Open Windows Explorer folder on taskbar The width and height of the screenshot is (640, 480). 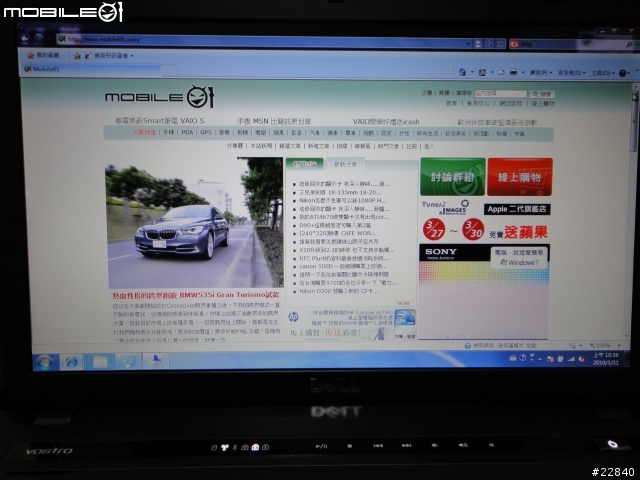pos(100,362)
